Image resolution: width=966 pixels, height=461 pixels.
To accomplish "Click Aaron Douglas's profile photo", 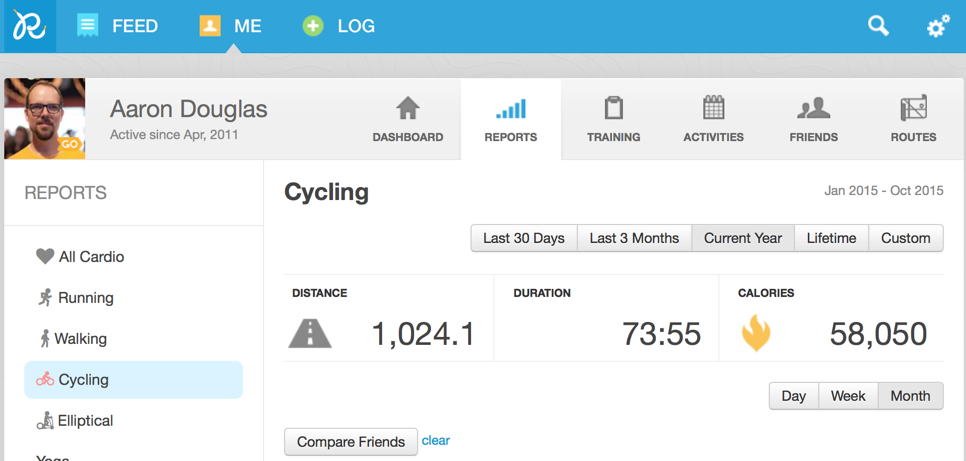I will coord(44,119).
